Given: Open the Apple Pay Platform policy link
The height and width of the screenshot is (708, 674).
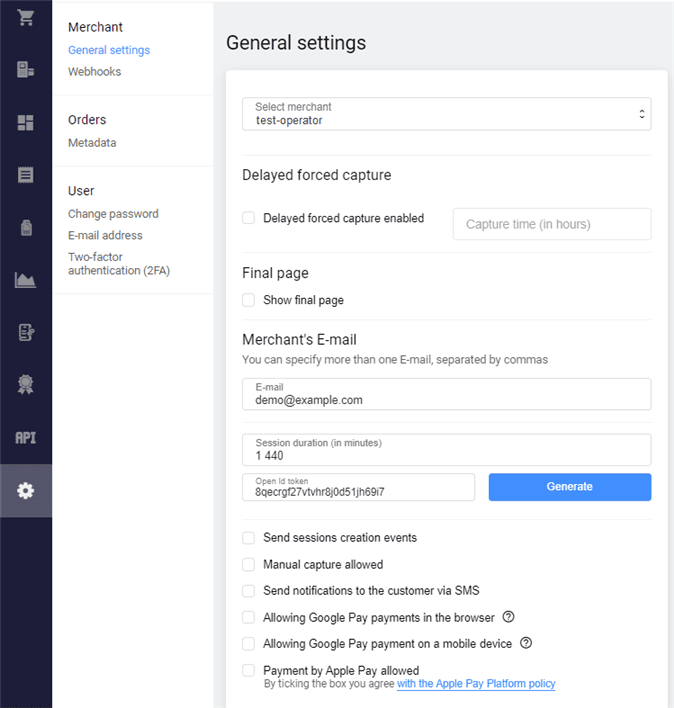Looking at the screenshot, I should [476, 684].
